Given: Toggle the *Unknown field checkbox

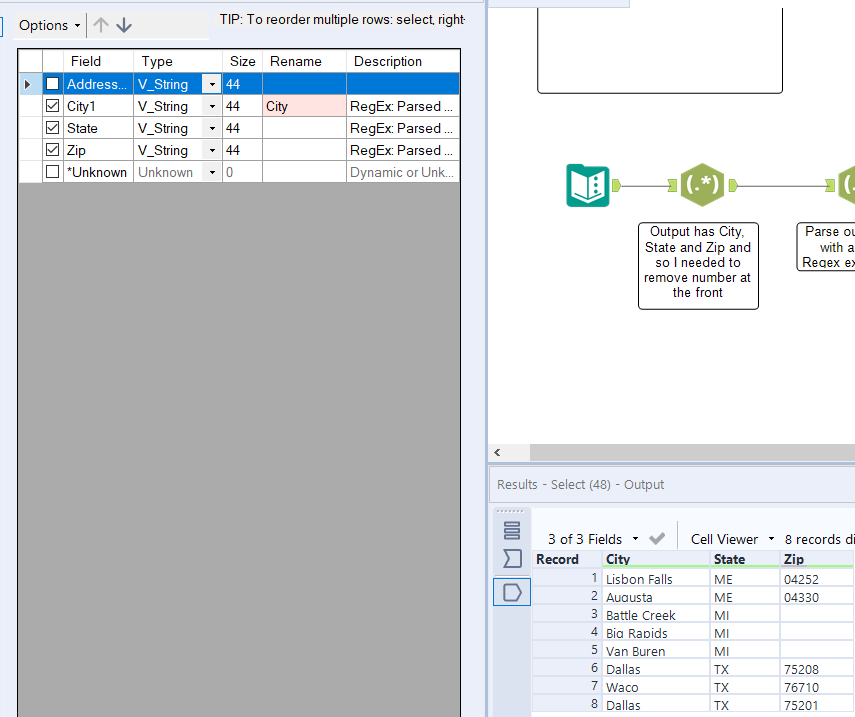Looking at the screenshot, I should (53, 172).
